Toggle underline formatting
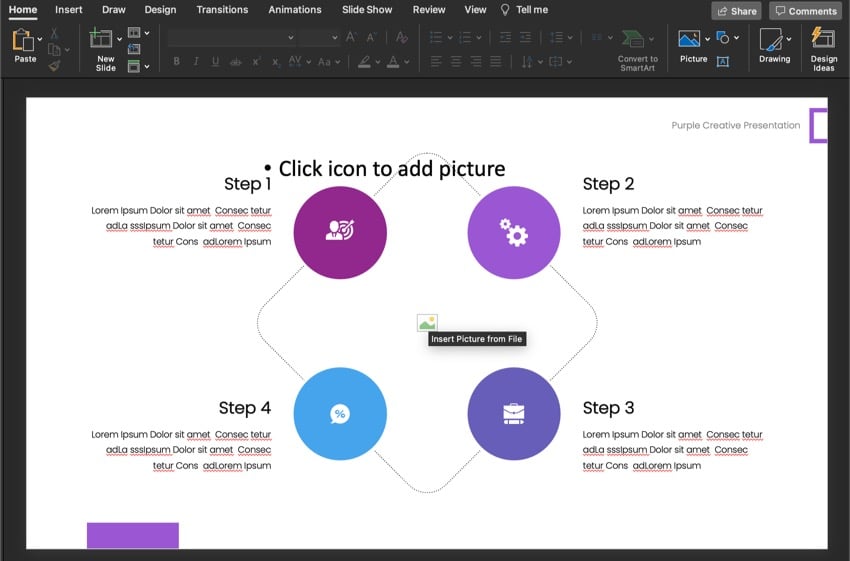This screenshot has width=850, height=561. (x=215, y=61)
